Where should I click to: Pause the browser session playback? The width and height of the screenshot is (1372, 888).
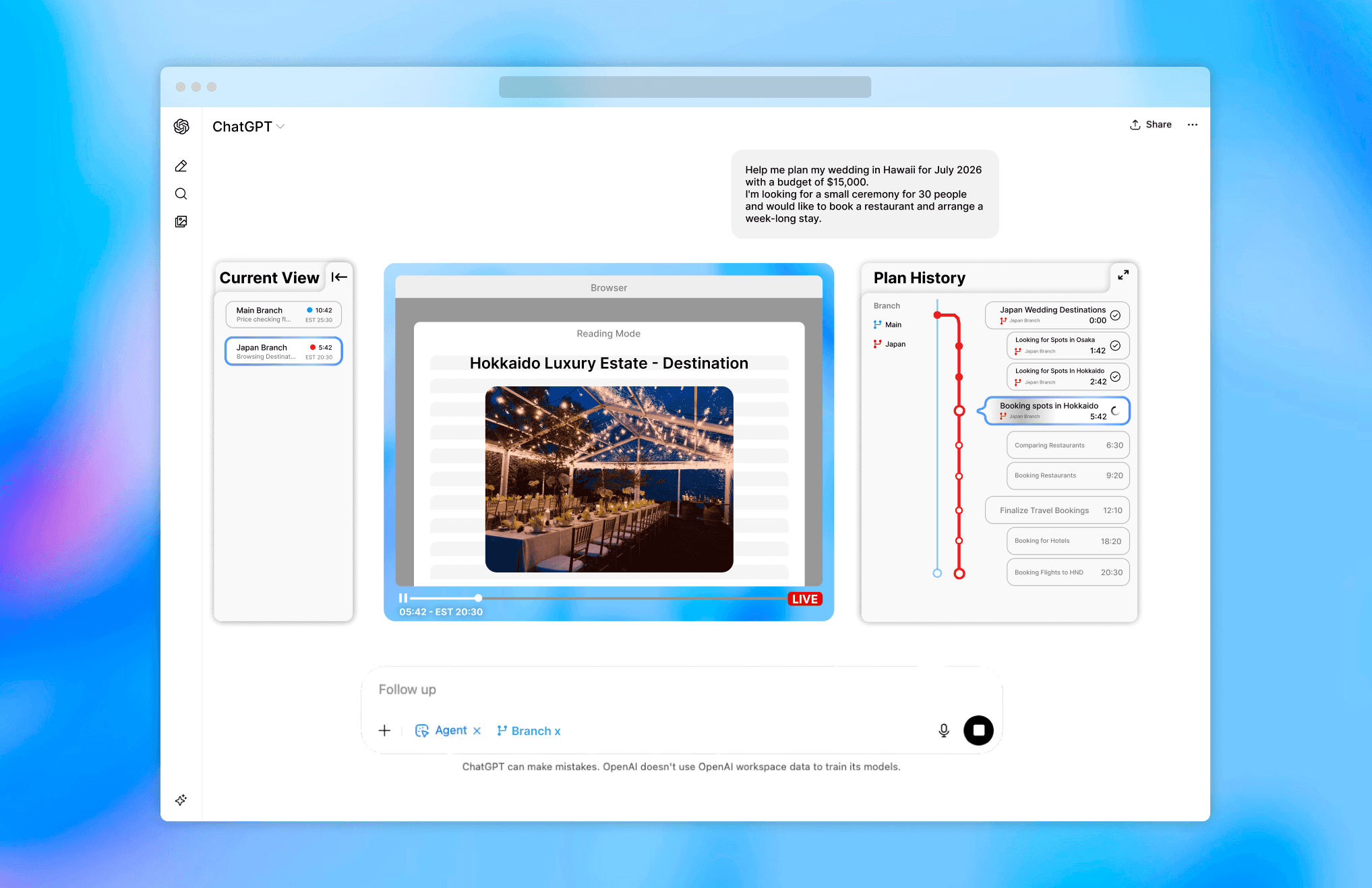(x=402, y=598)
